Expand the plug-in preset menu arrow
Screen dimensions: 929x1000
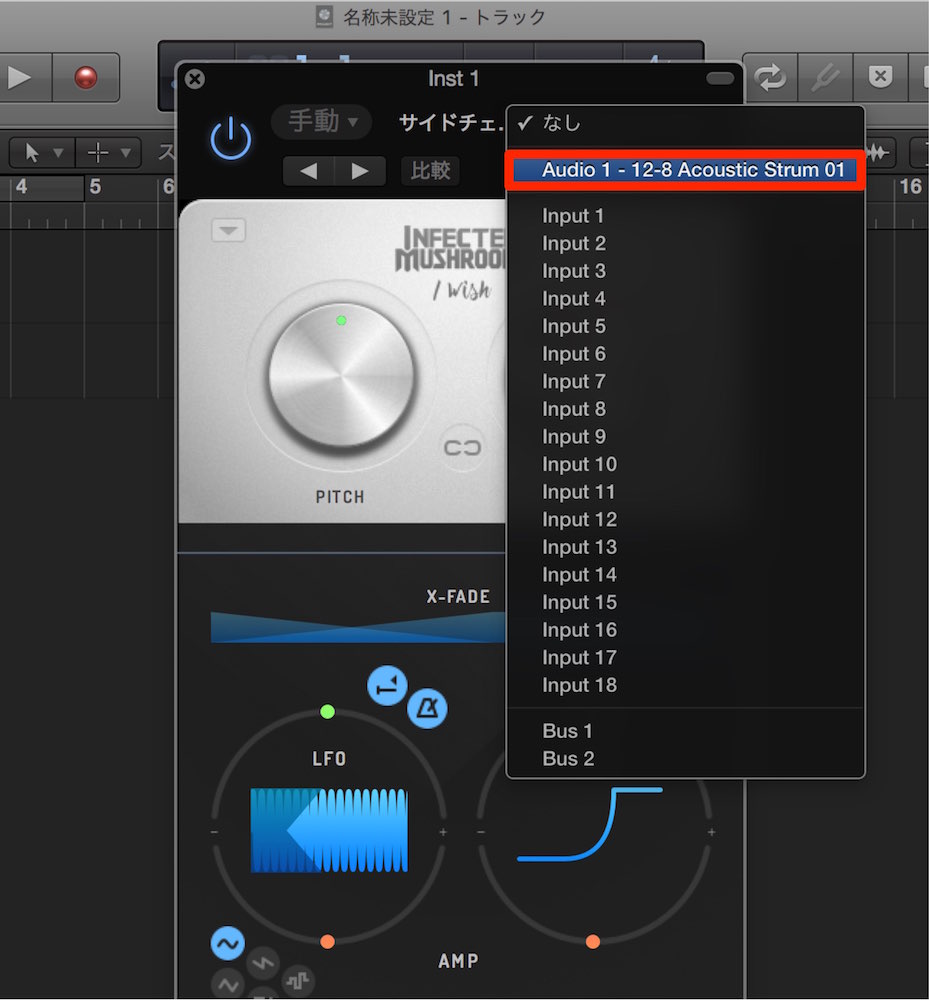228,230
